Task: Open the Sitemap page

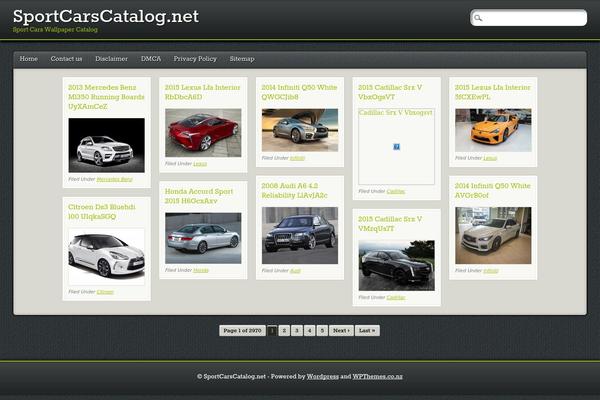Action: (242, 59)
